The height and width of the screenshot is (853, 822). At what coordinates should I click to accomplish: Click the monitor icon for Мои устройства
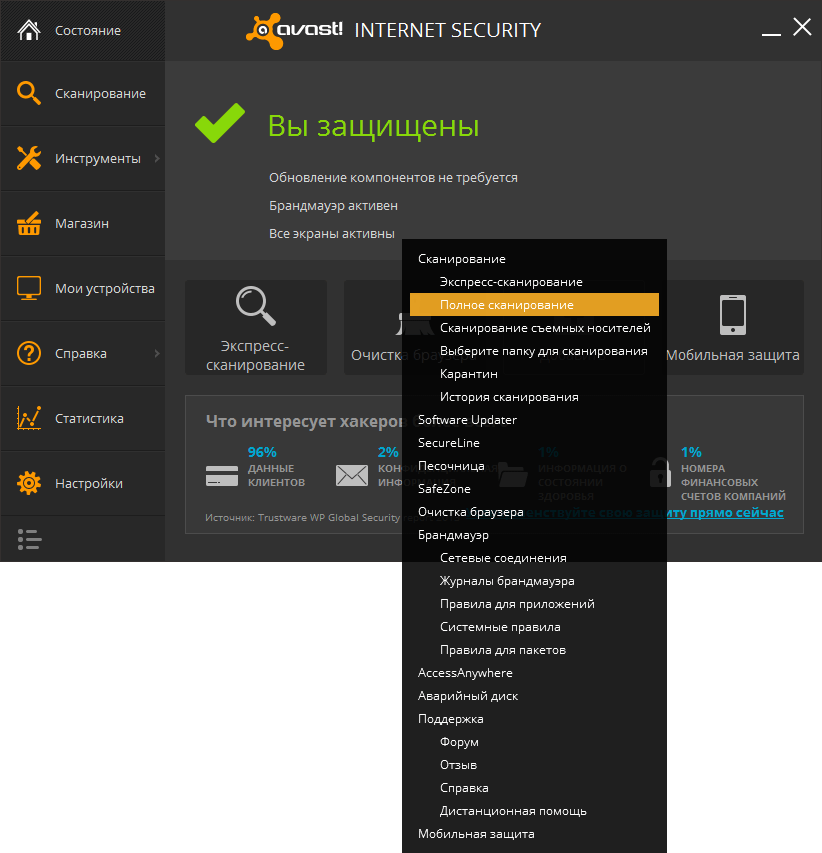tap(29, 288)
